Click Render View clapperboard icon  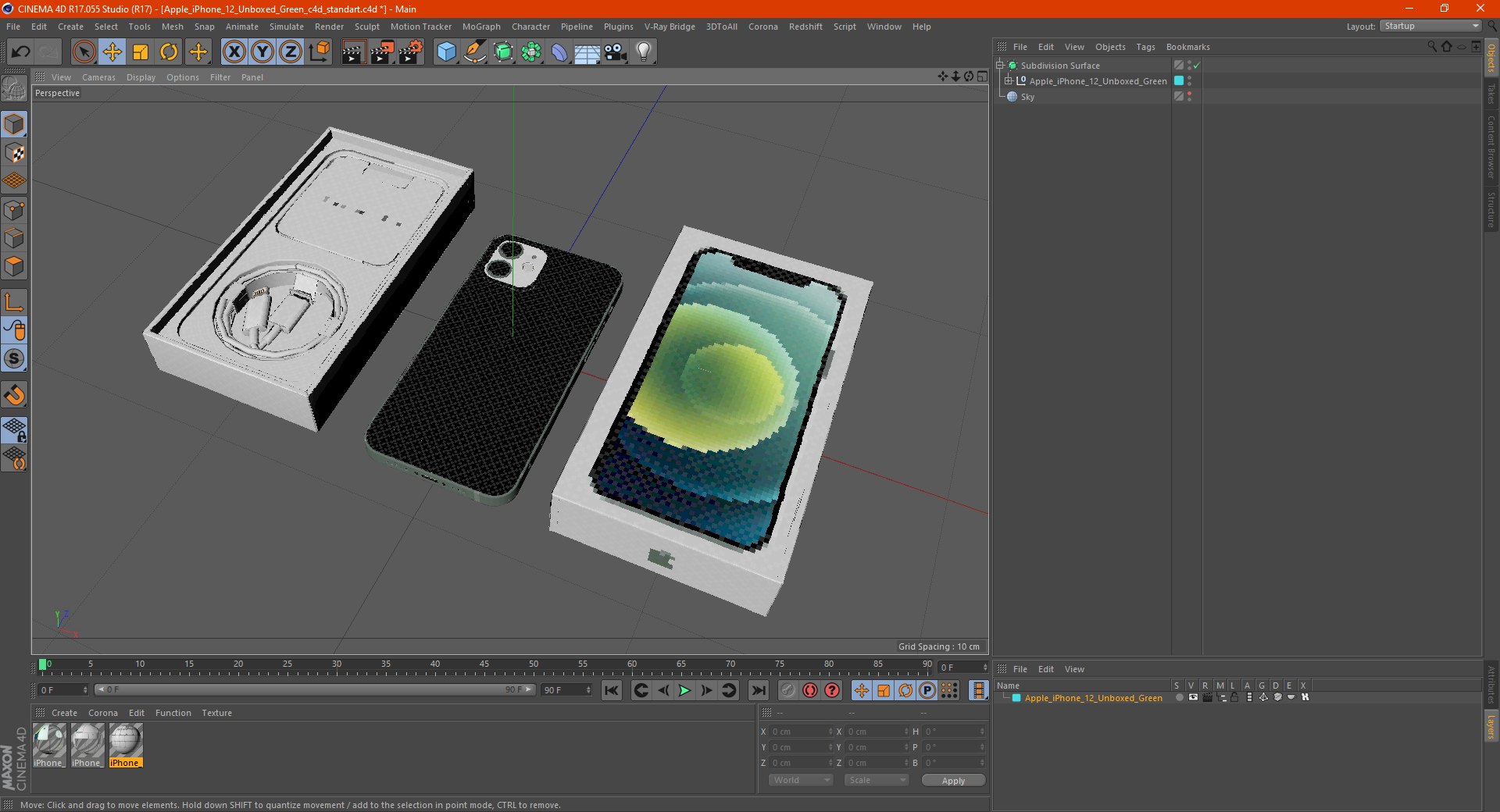coord(353,52)
